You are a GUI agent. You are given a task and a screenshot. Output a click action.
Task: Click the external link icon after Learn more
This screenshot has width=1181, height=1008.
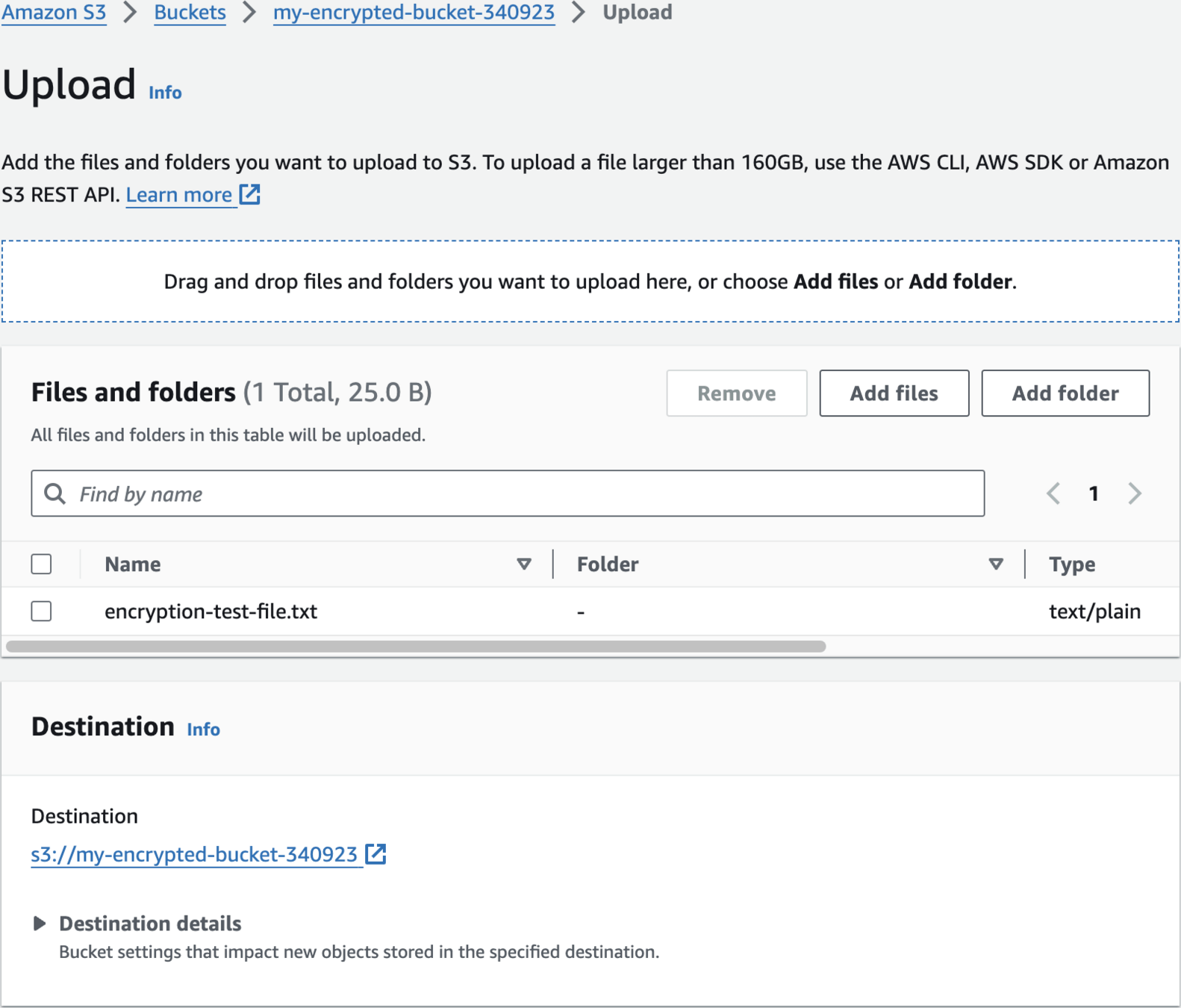click(x=250, y=195)
